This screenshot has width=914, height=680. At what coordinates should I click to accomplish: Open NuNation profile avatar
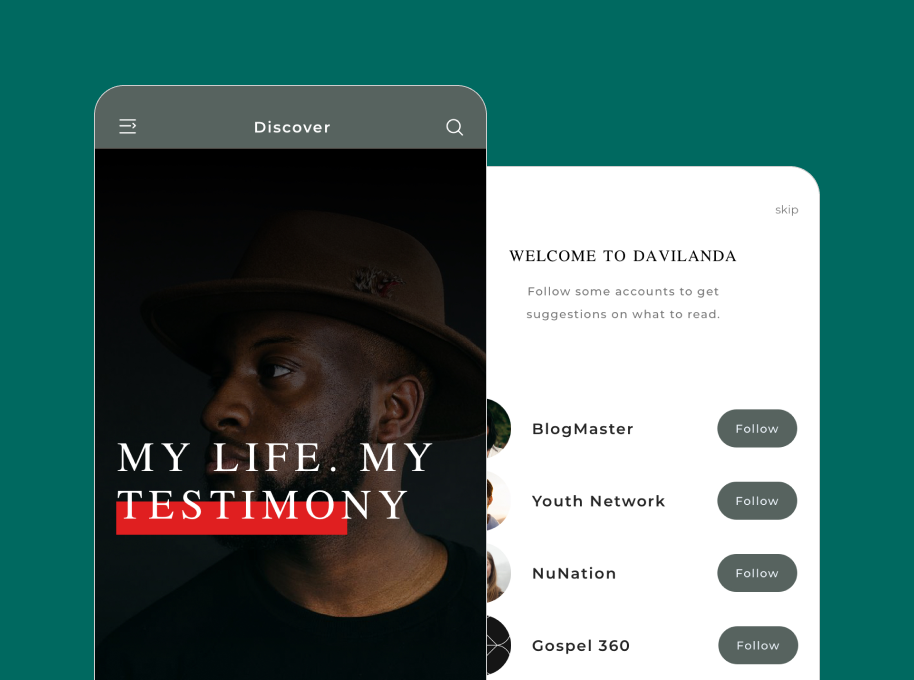pyautogui.click(x=499, y=573)
